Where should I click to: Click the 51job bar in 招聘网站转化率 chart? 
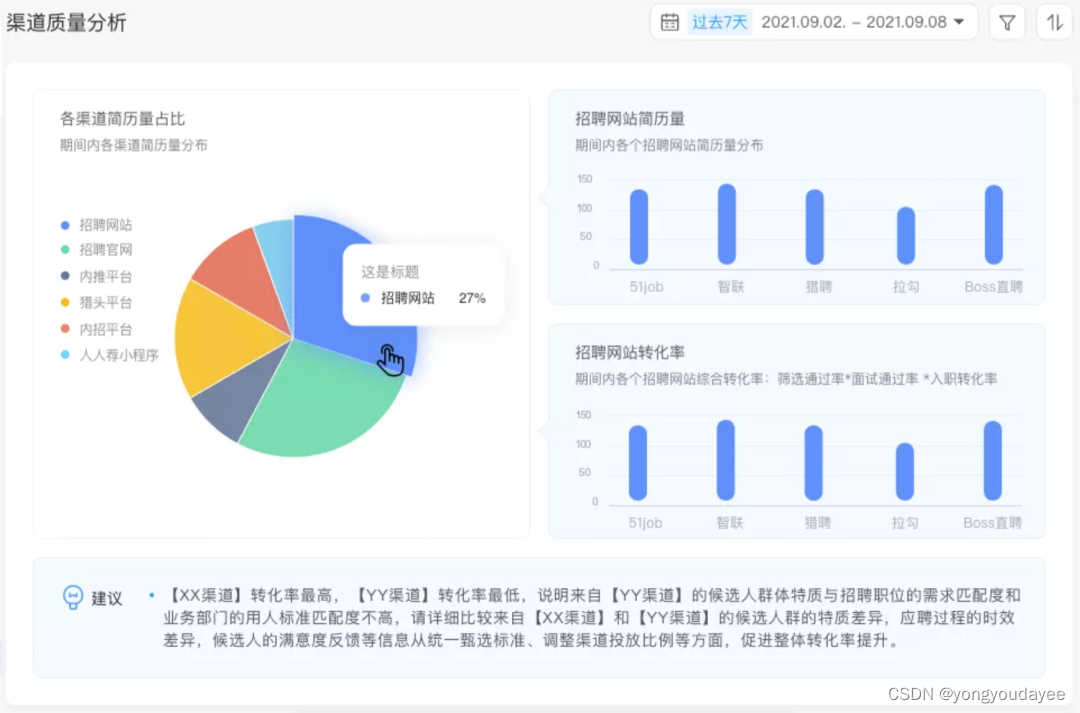(x=638, y=464)
